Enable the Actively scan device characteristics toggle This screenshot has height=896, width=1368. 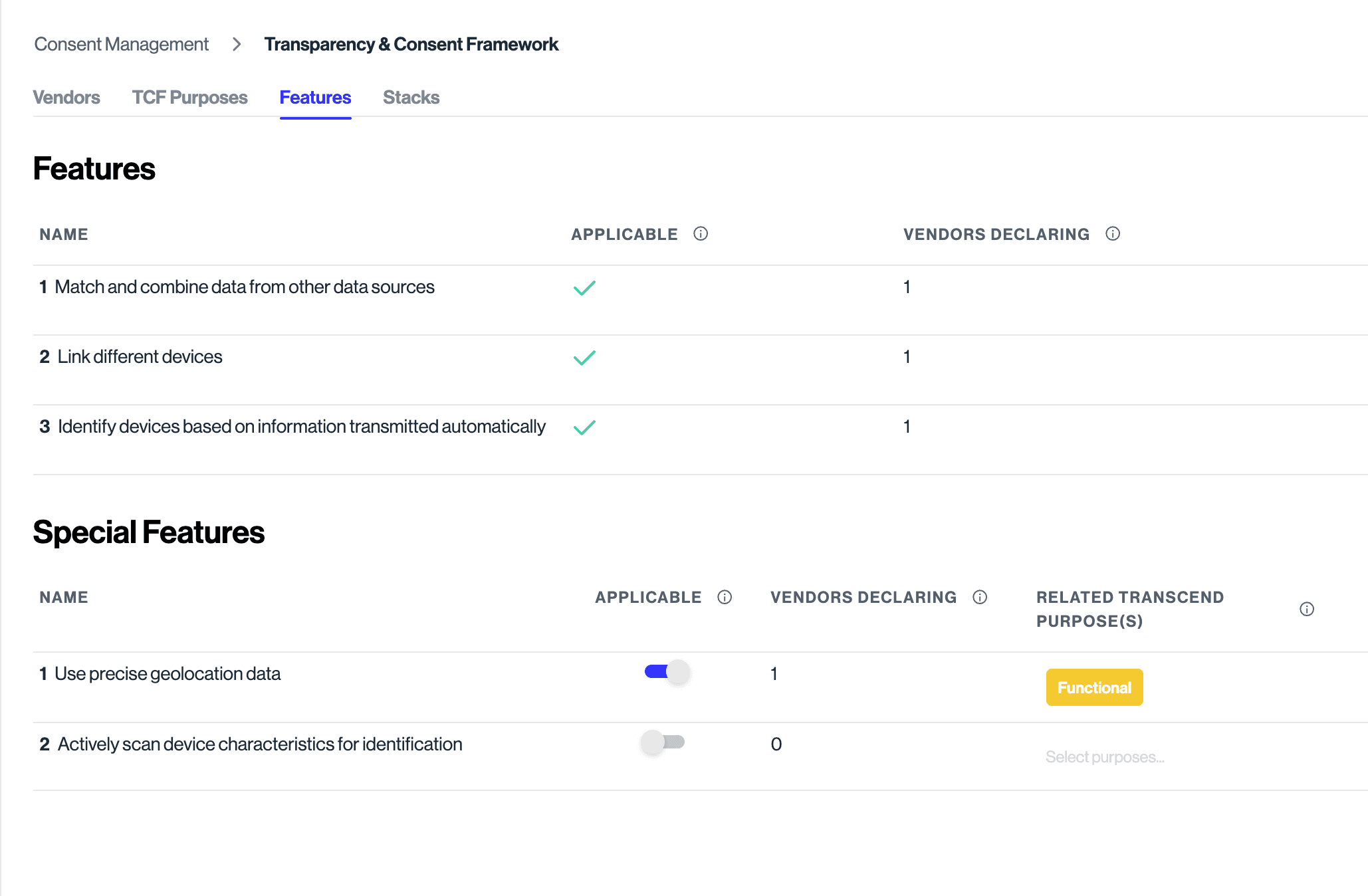pyautogui.click(x=662, y=743)
